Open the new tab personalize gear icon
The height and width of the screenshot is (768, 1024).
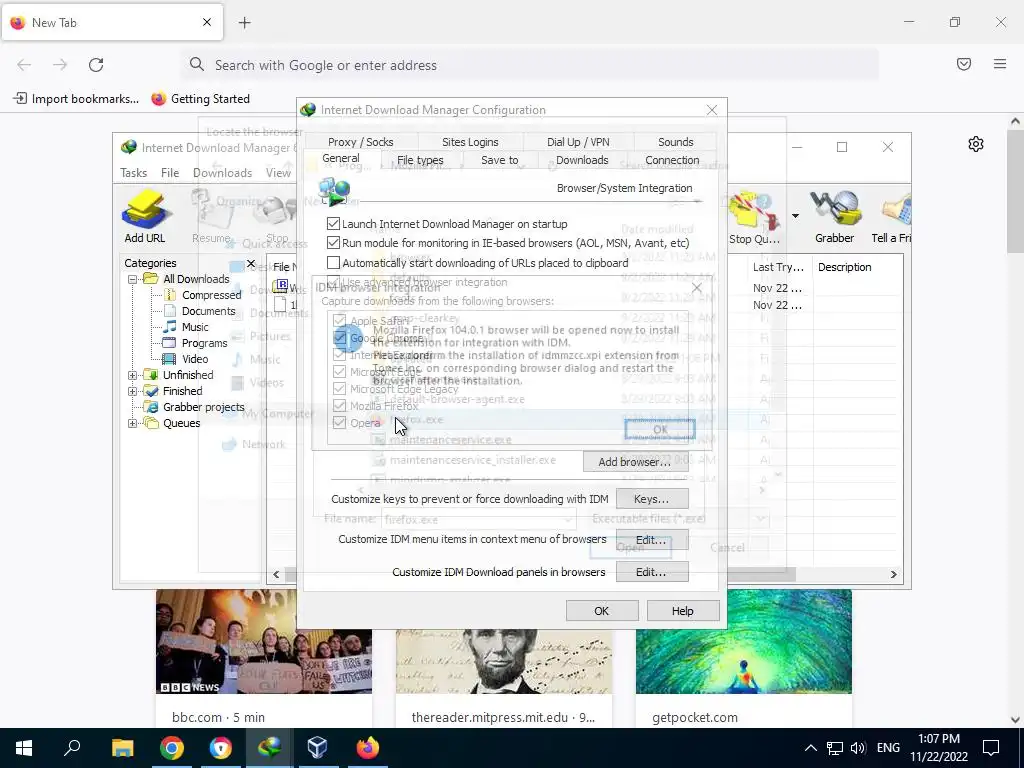pos(976,144)
